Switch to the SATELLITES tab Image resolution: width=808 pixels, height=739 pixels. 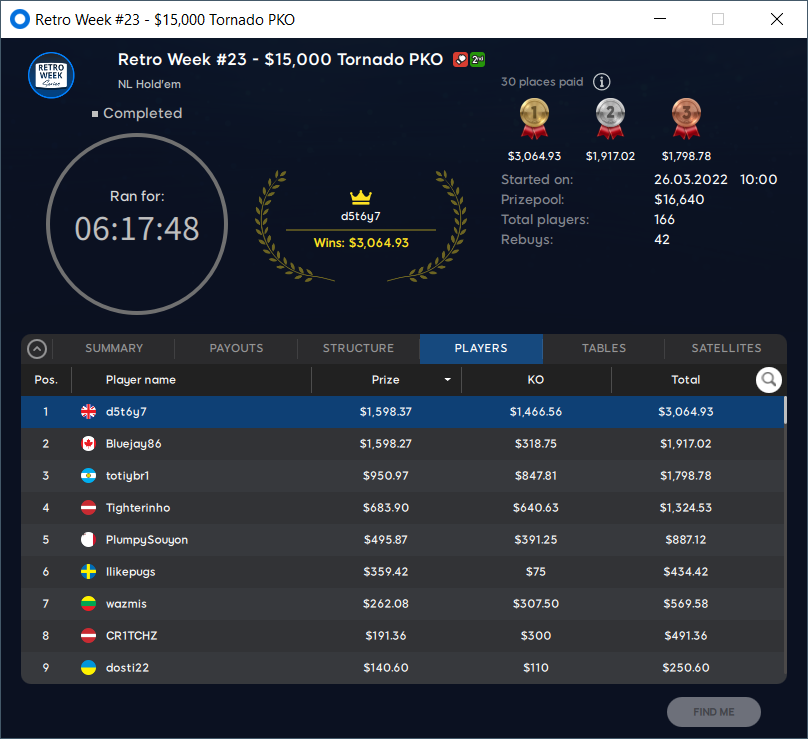point(726,348)
